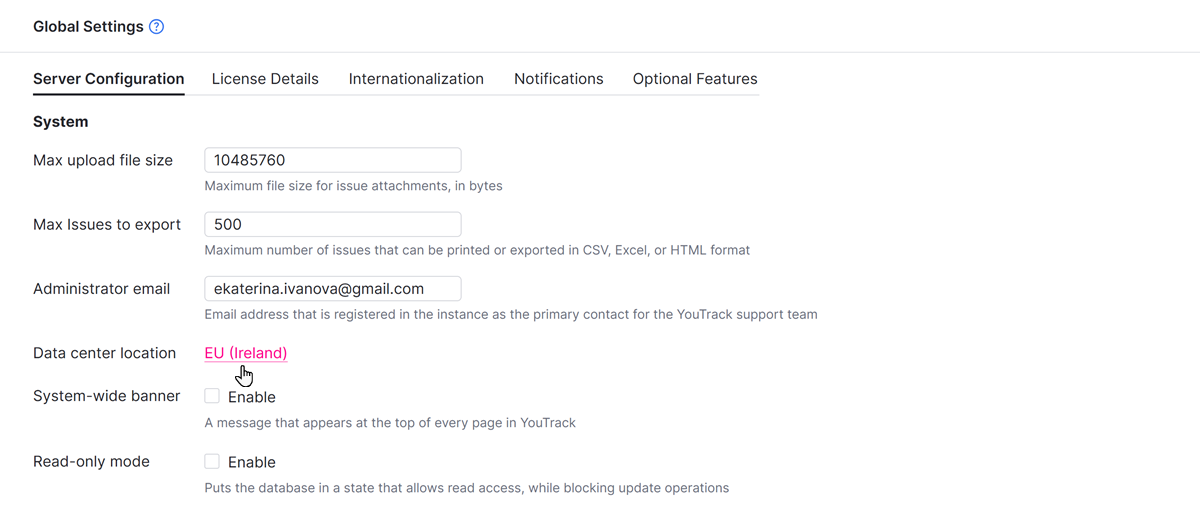
Task: Tick the Read-only mode checkbox
Action: click(212, 461)
